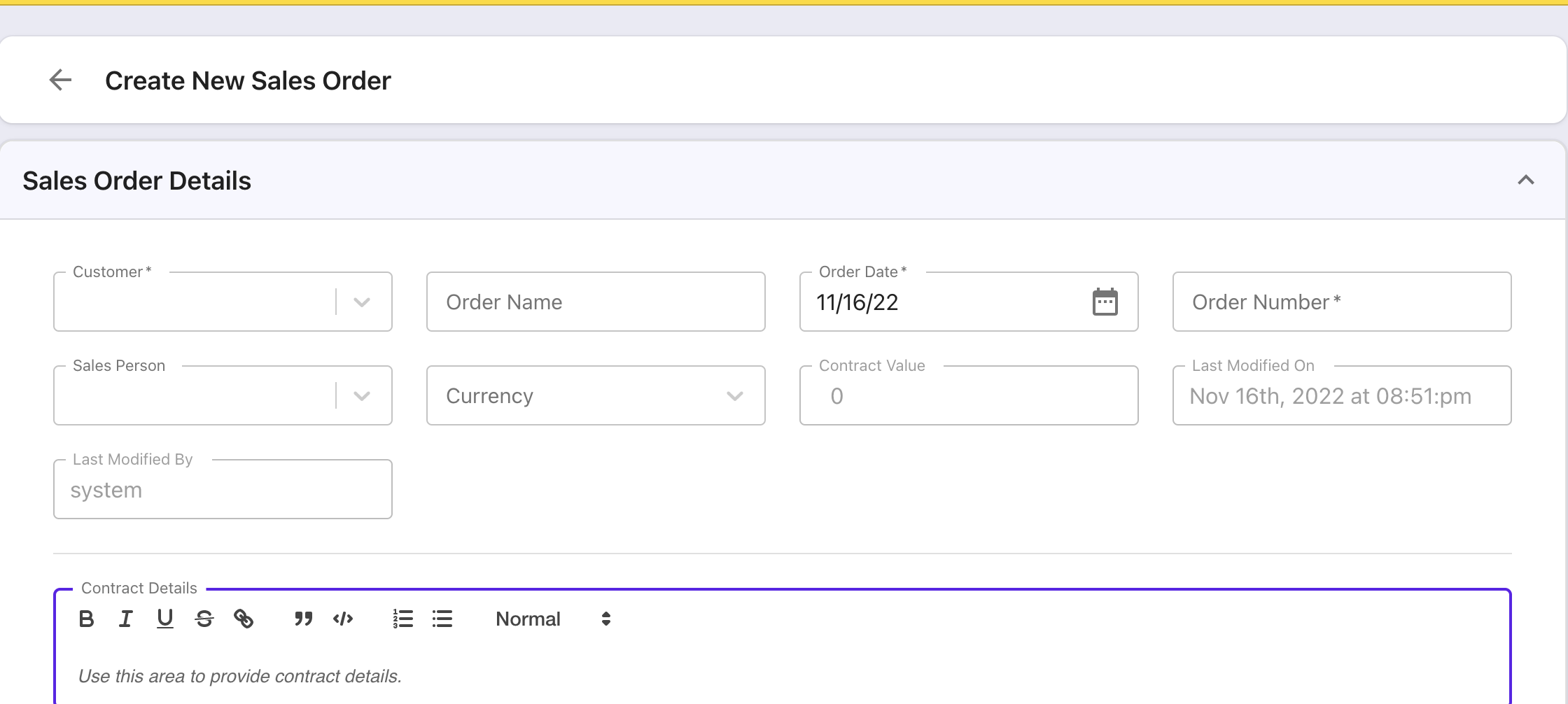Enable strikethrough formatting
This screenshot has height=704, width=1568.
click(x=204, y=619)
